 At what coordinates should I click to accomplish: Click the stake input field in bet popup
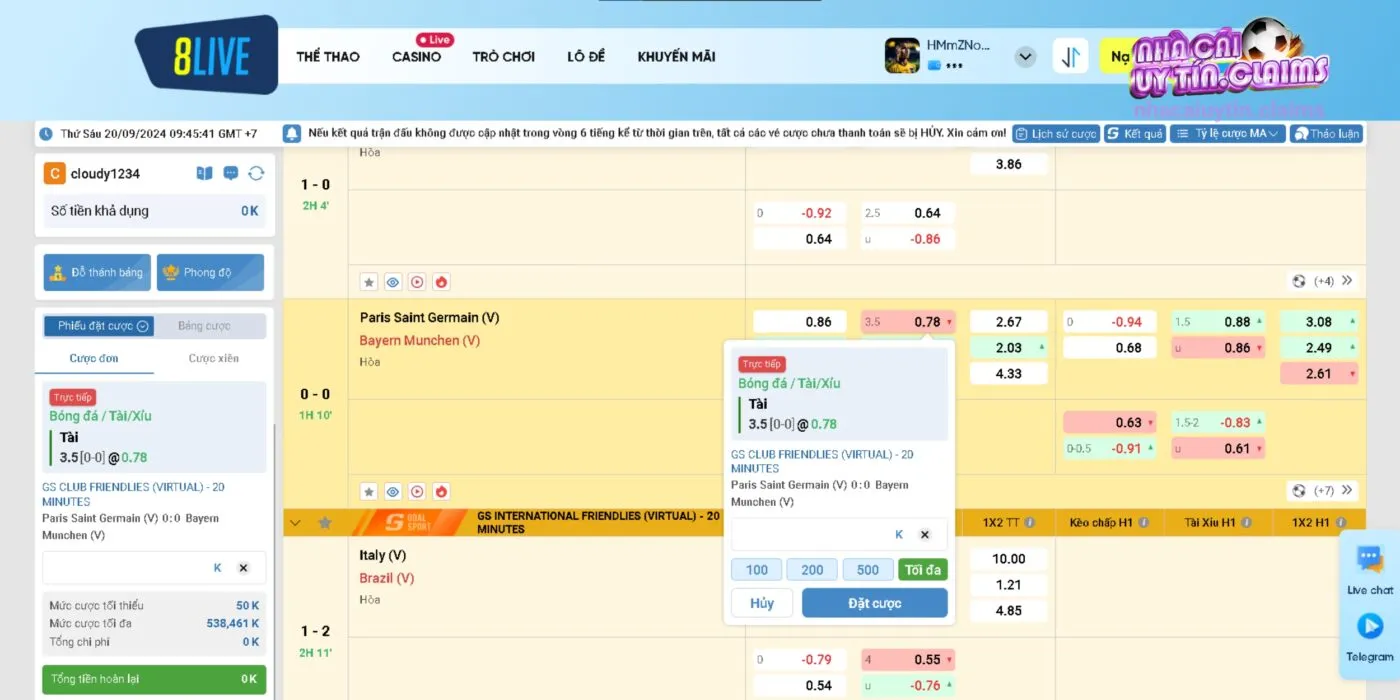tap(810, 535)
